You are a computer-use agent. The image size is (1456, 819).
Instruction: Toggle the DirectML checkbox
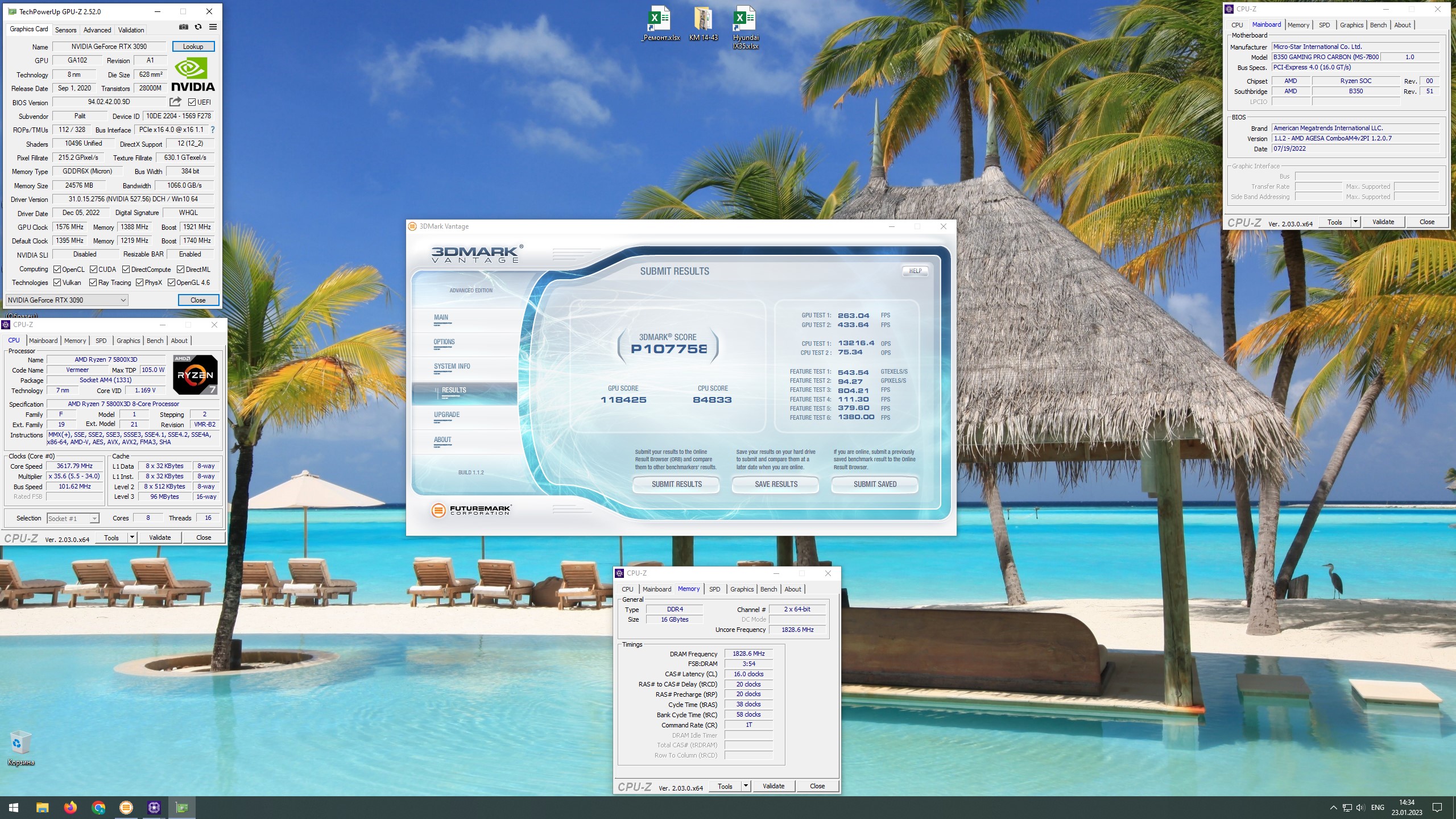point(180,270)
